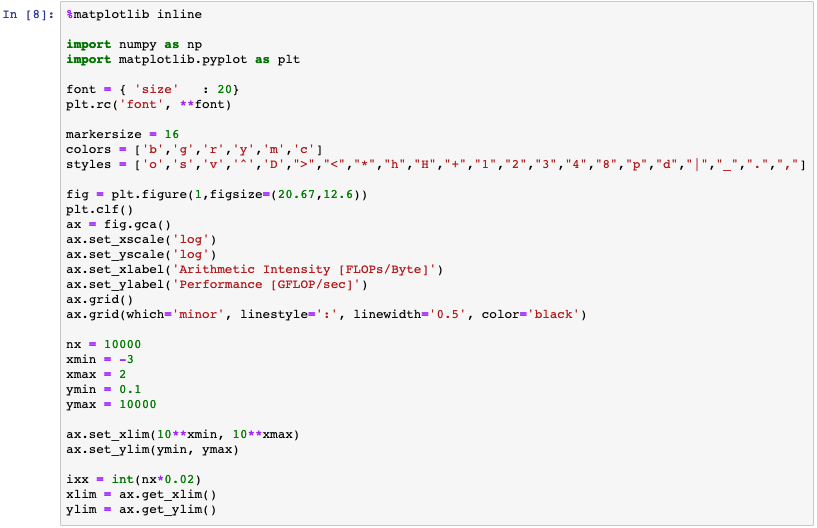Screen dimensions: 817x528
Task: Click the markersize value 16
Action: [172, 134]
